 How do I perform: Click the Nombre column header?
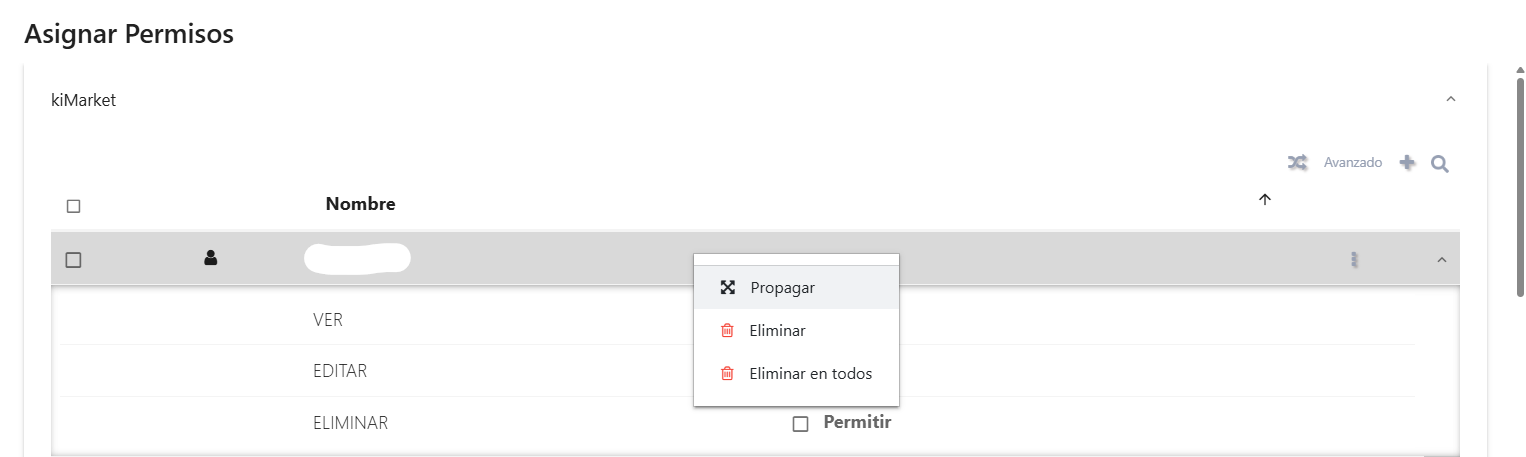tap(361, 204)
